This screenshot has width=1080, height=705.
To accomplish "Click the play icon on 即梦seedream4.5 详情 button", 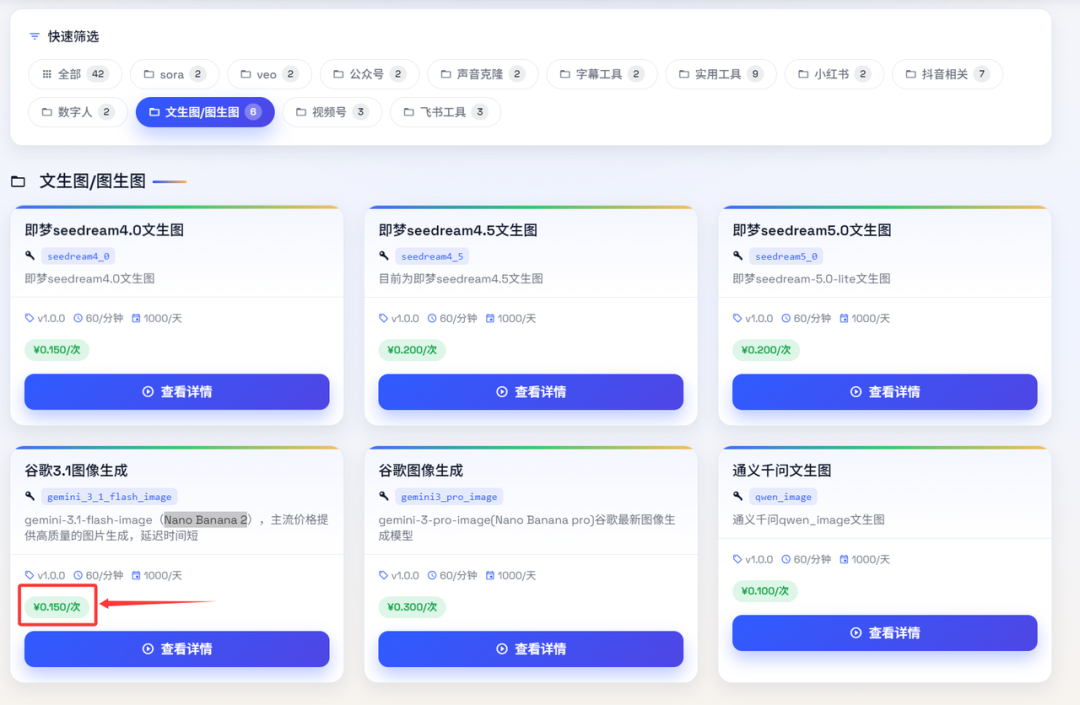I will (x=501, y=392).
